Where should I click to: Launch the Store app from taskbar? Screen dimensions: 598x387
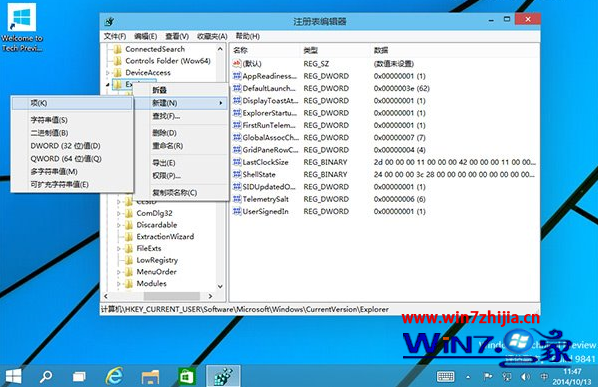tap(187, 376)
